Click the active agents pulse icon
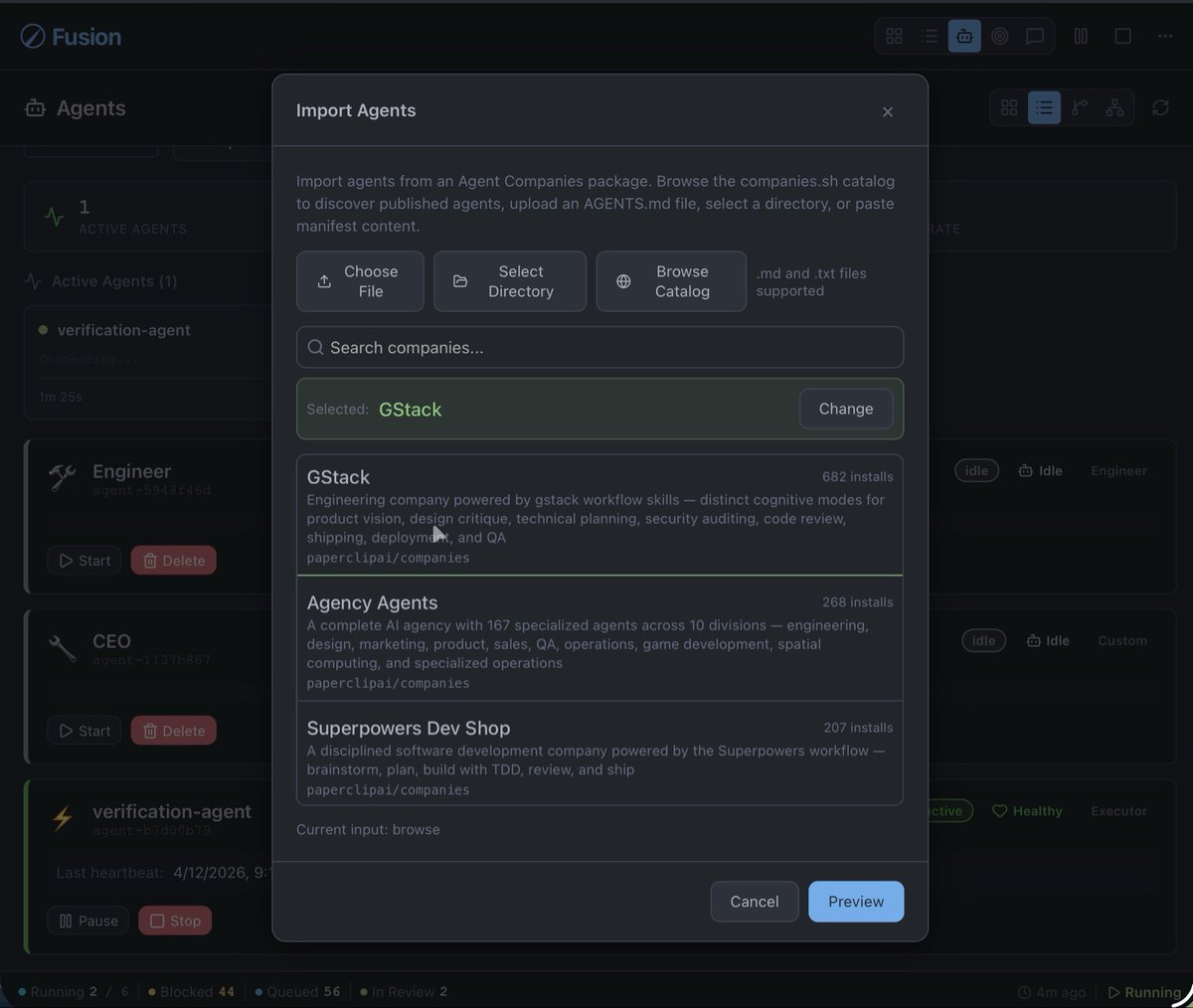Screen dimensions: 1193x1008 pyautogui.click(x=55, y=216)
